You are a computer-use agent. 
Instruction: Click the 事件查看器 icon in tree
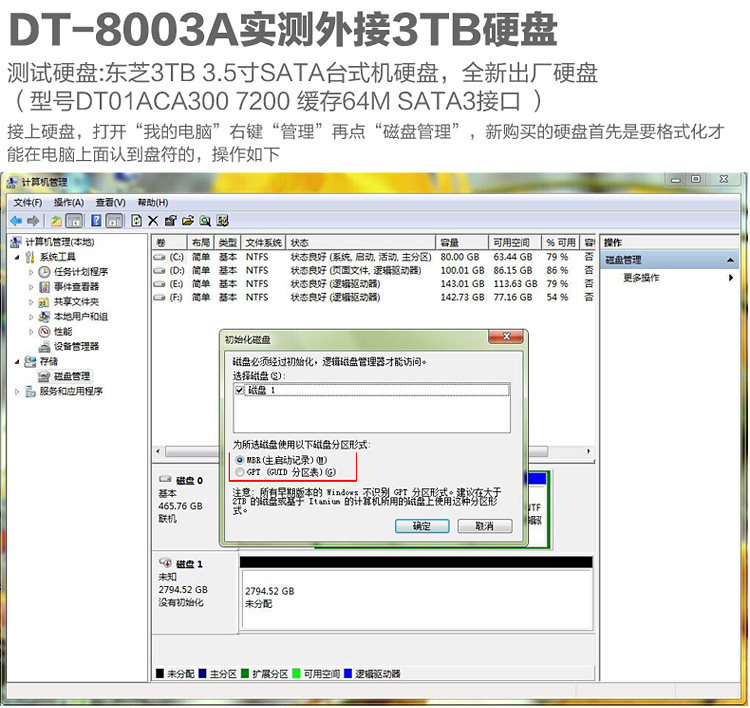[x=44, y=287]
